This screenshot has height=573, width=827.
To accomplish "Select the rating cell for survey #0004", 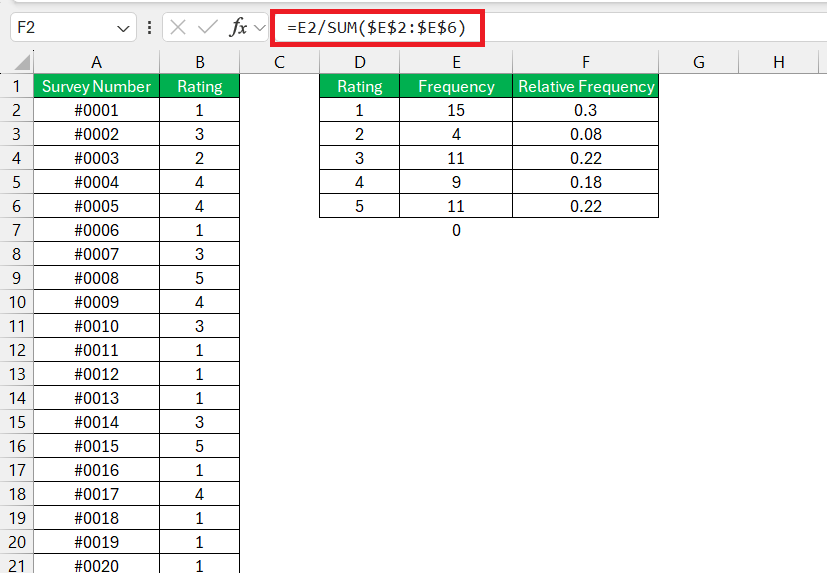I will click(x=199, y=182).
